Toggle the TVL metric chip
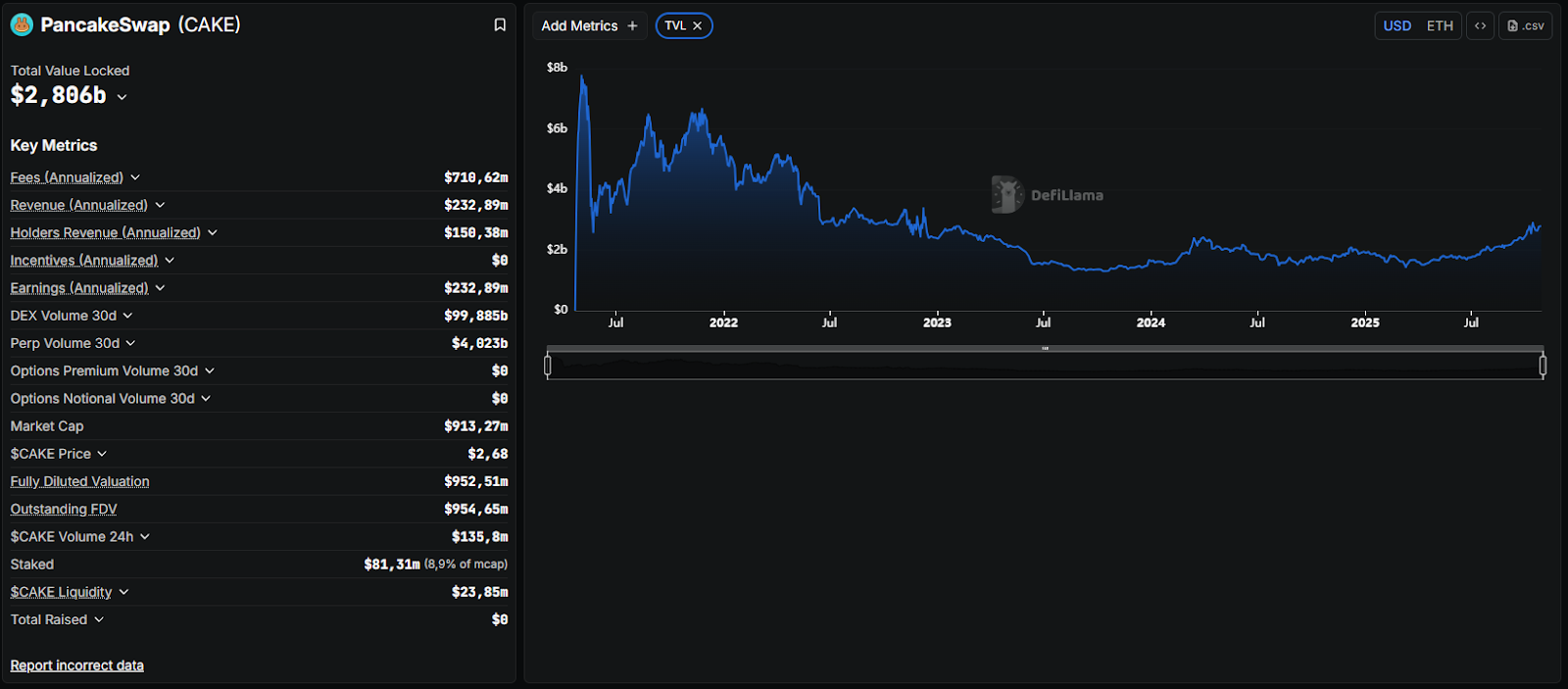 tap(675, 25)
